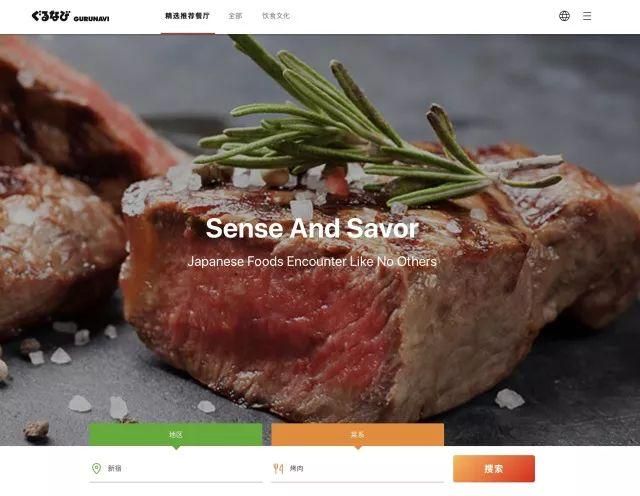Click the ぐるなび Japanese logo

[x=51, y=16]
